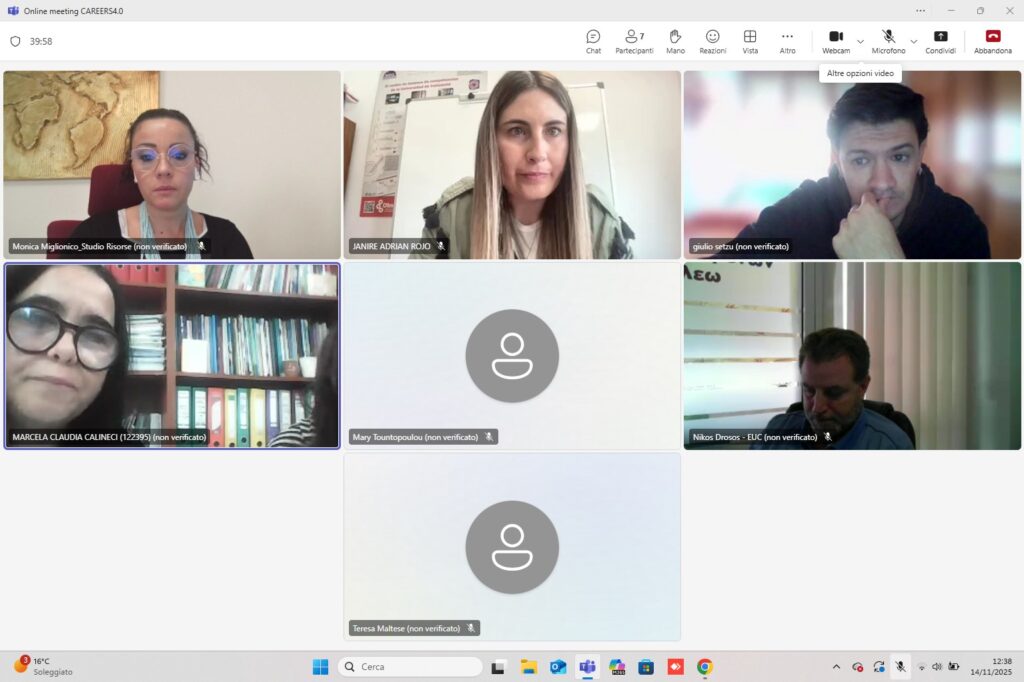The image size is (1024, 682).
Task: Click the Cerca taskbar search field
Action: 410,667
